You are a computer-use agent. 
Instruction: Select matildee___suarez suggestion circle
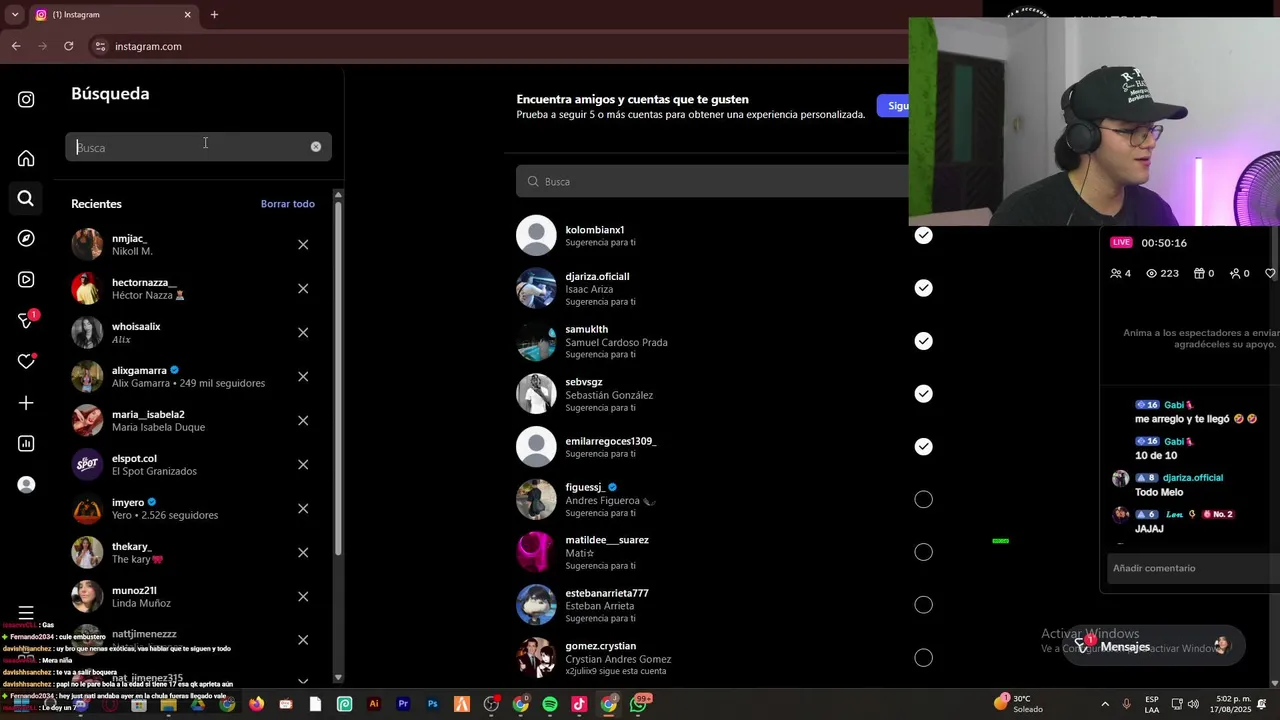[923, 552]
